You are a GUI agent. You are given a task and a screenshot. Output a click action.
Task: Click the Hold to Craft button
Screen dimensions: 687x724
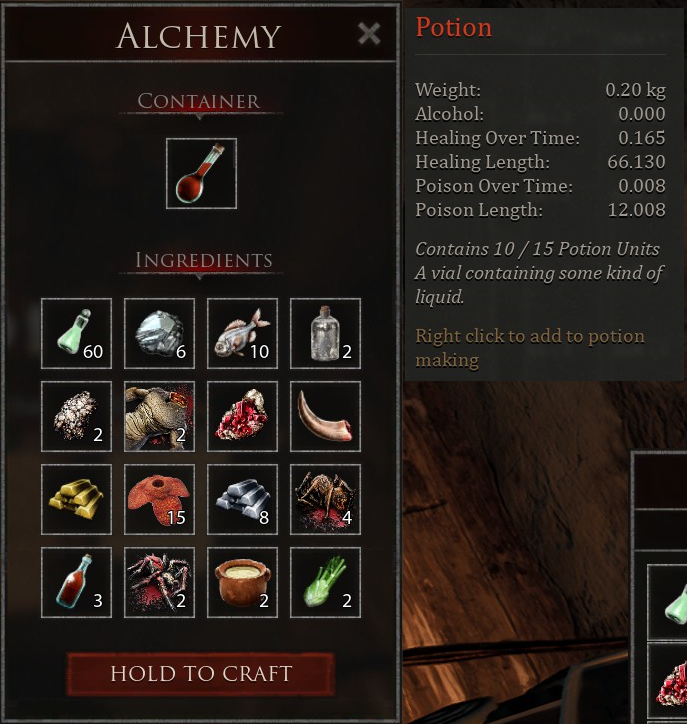[x=201, y=674]
